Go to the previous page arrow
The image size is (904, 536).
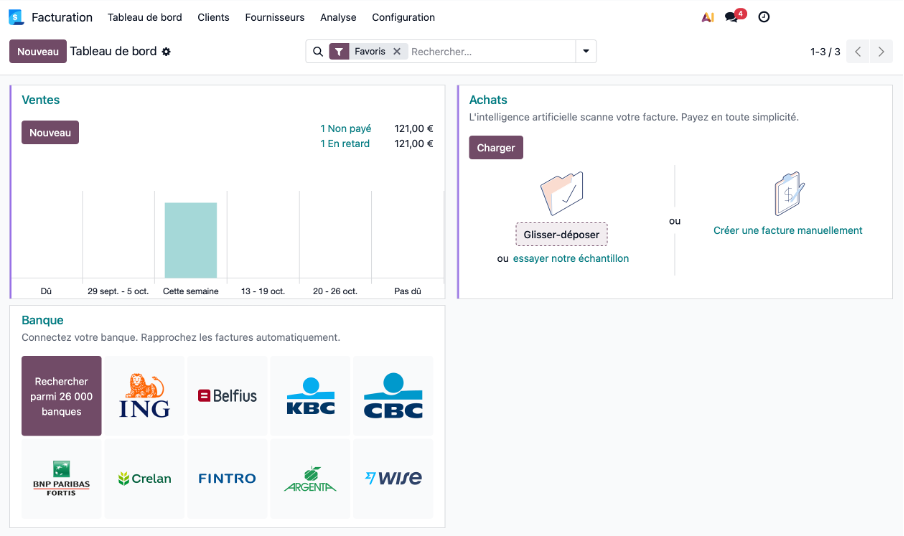click(858, 51)
